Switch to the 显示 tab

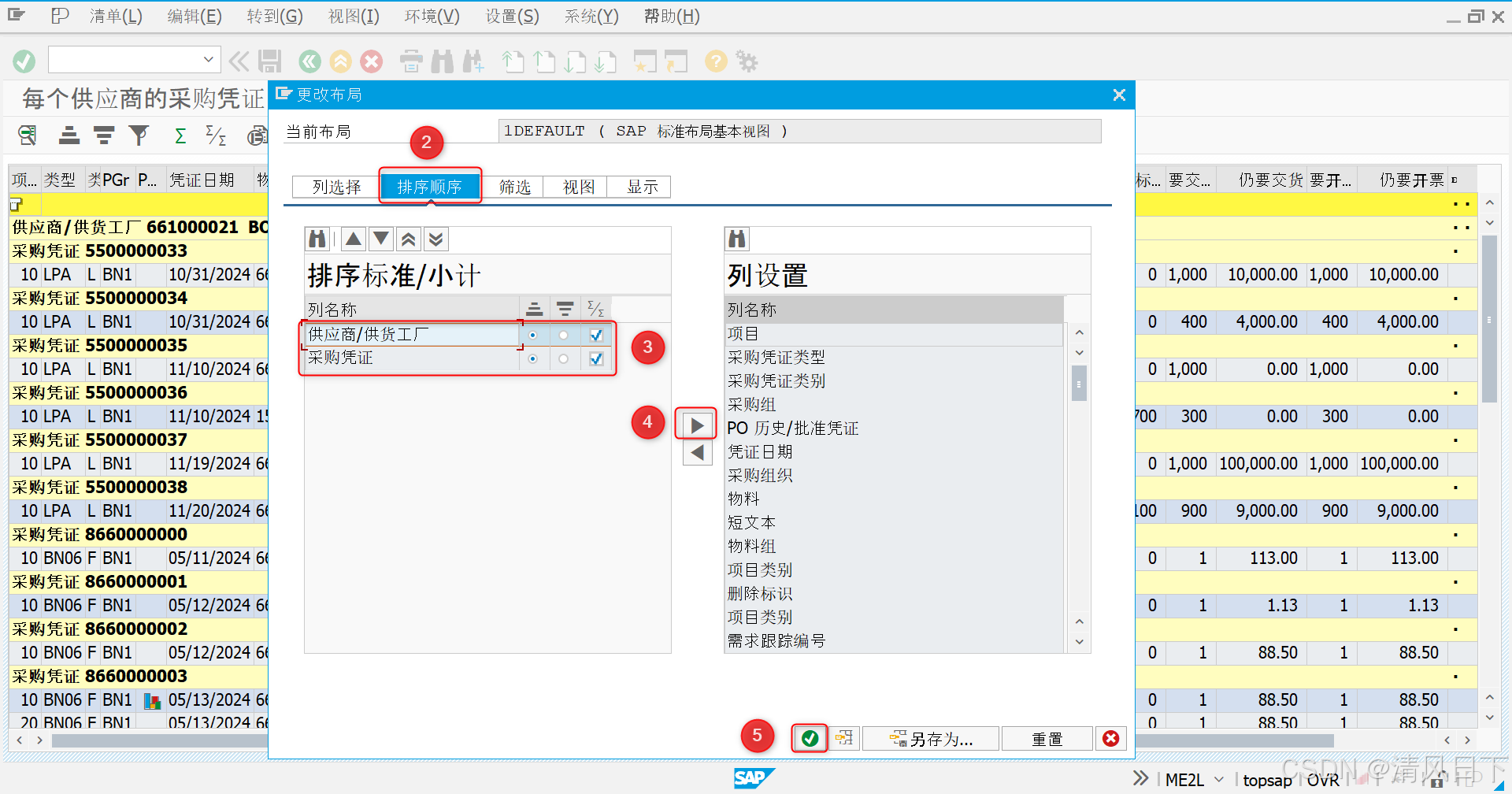coord(643,187)
